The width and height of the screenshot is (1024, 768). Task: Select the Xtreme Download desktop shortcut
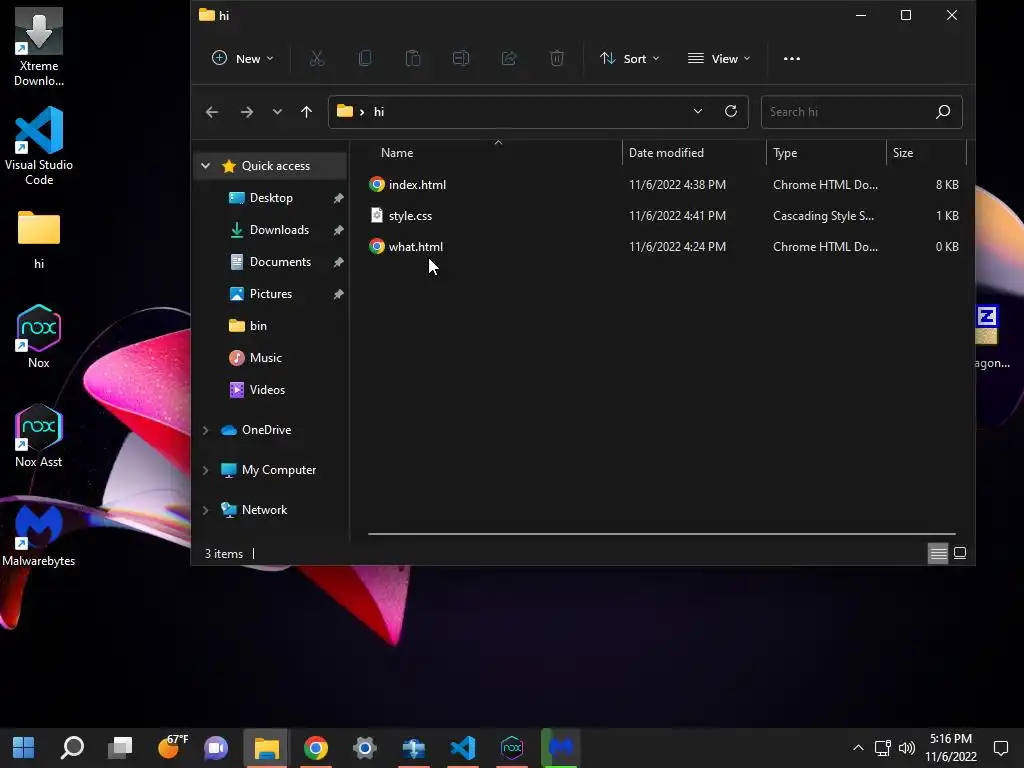coord(39,48)
